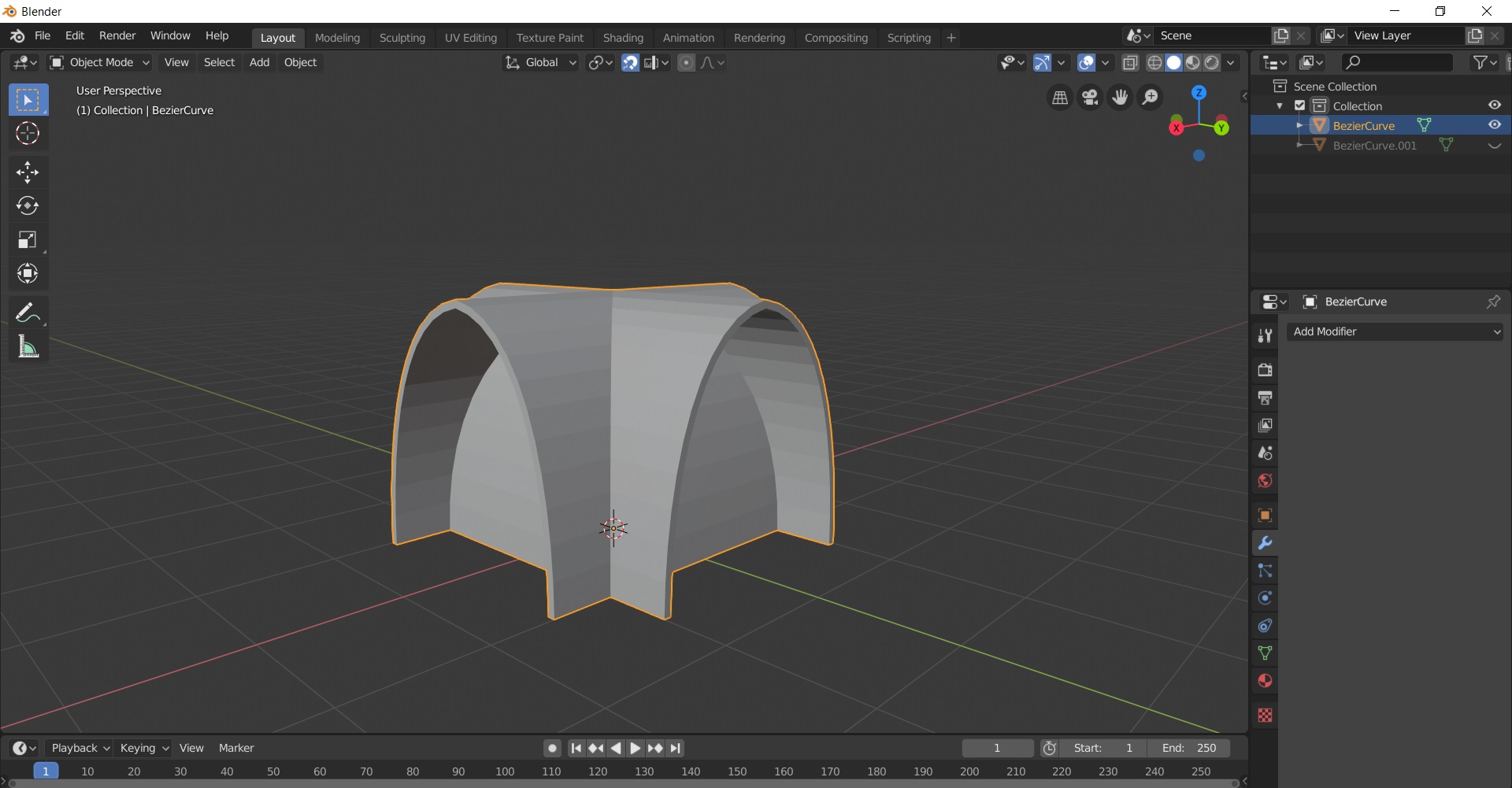The width and height of the screenshot is (1512, 788).
Task: Toggle show overlays button
Action: tap(1087, 62)
